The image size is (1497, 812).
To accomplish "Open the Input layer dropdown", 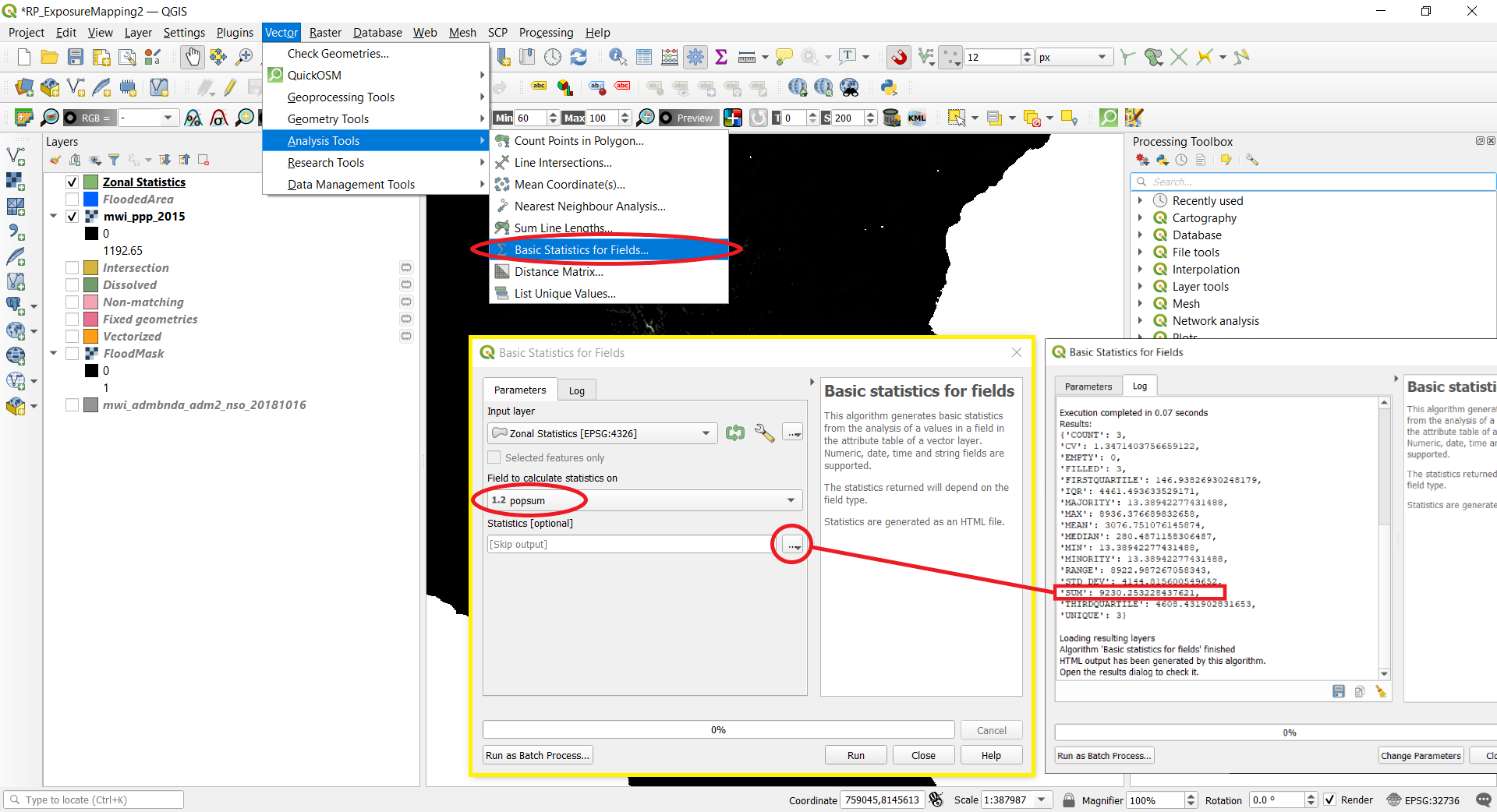I will tap(706, 433).
